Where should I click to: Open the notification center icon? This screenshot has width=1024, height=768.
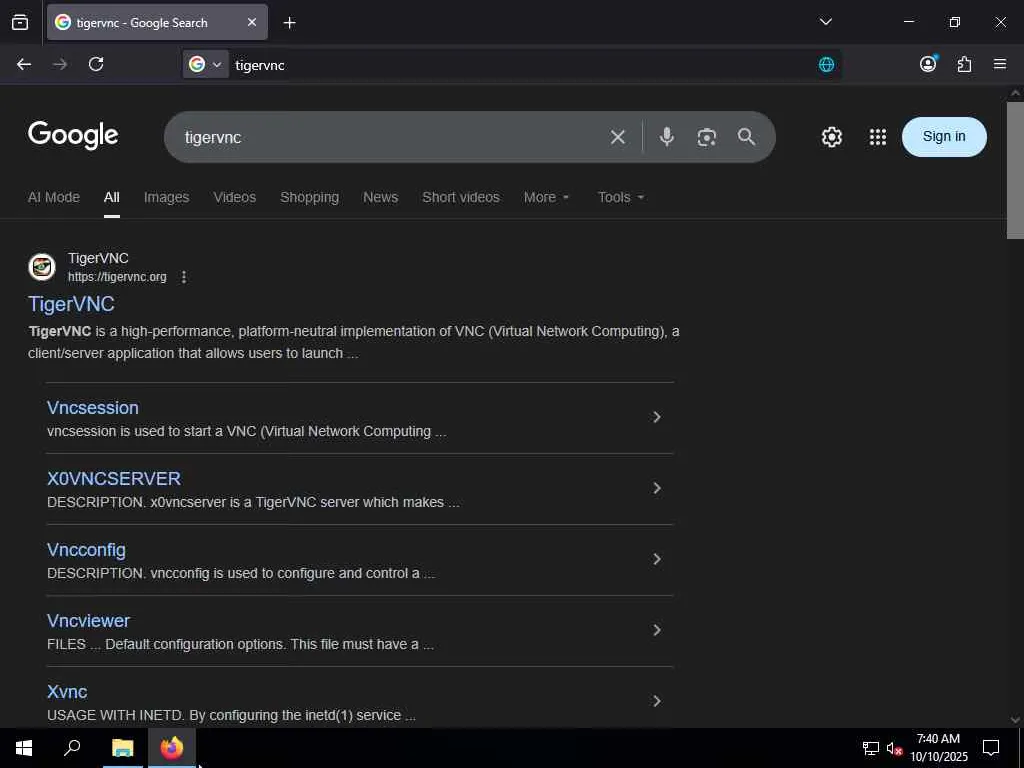click(x=991, y=748)
